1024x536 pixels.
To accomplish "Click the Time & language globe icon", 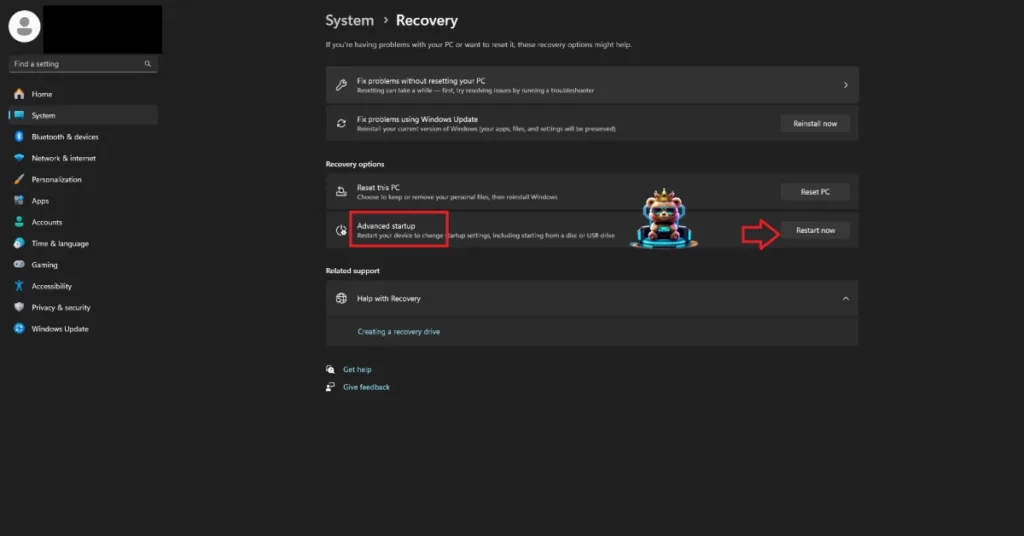I will click(x=19, y=243).
